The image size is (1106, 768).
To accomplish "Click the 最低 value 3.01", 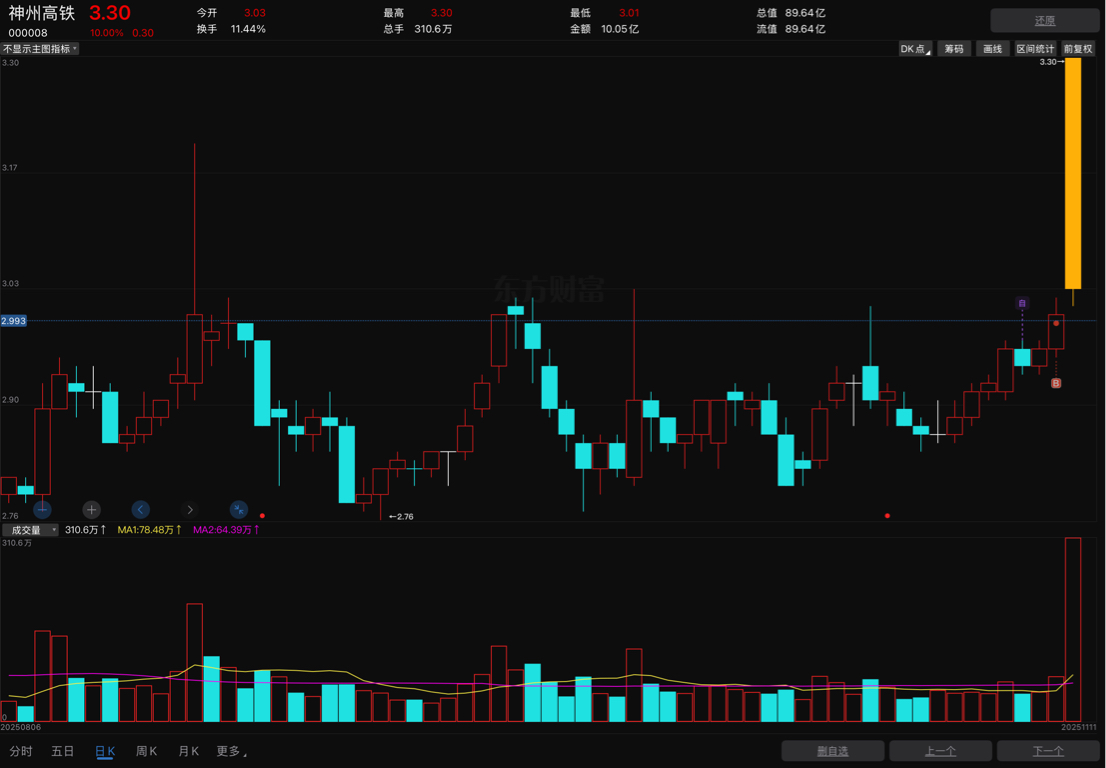I will pos(629,13).
